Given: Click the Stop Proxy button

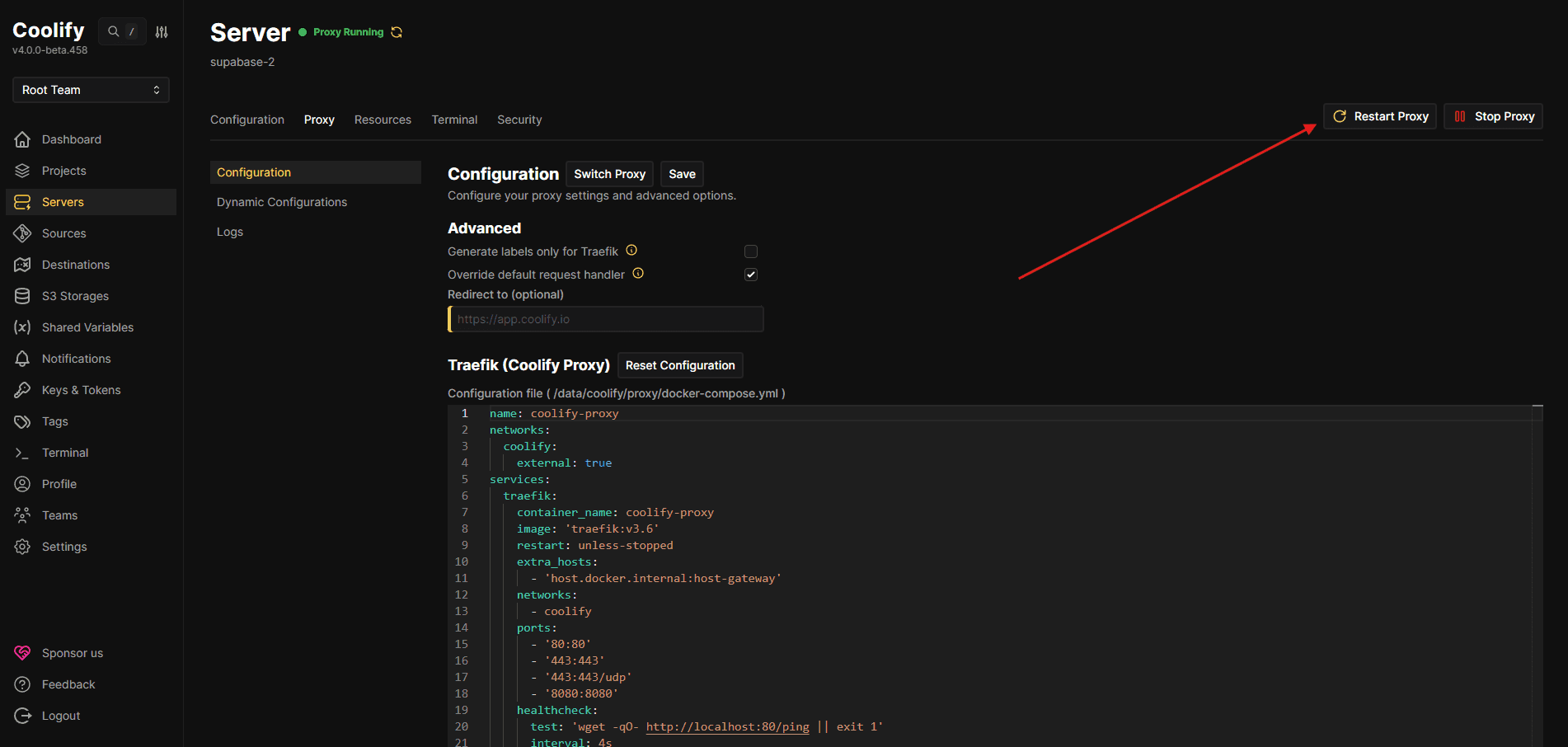Looking at the screenshot, I should (1493, 116).
